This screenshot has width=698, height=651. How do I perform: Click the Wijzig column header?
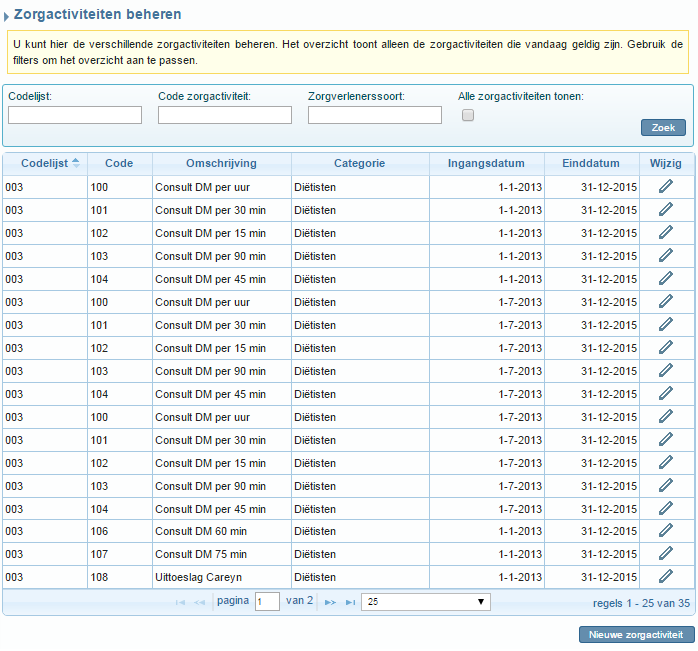tap(666, 163)
